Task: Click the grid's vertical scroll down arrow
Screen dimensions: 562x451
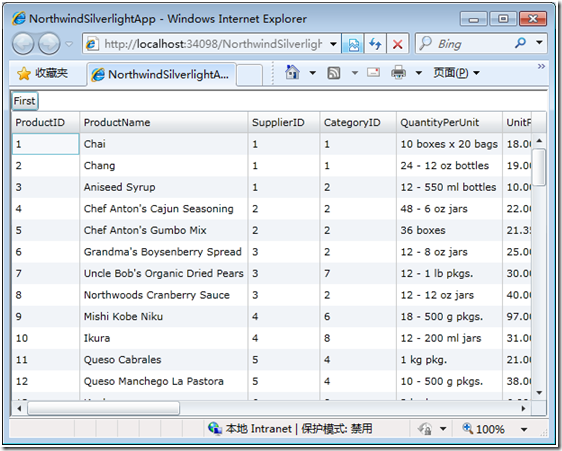Action: coord(539,393)
